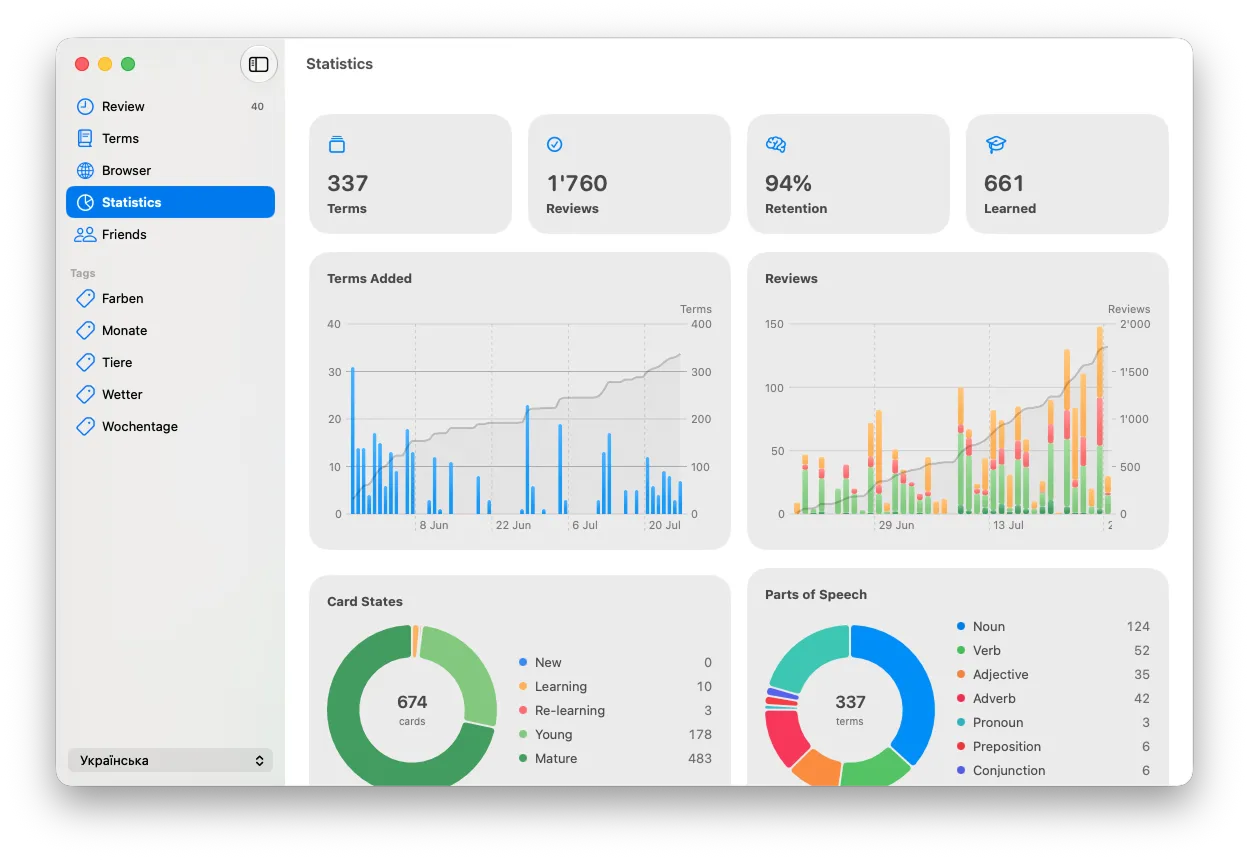Image resolution: width=1249 pixels, height=860 pixels.
Task: Click the Farben tag icon
Action: tap(86, 298)
